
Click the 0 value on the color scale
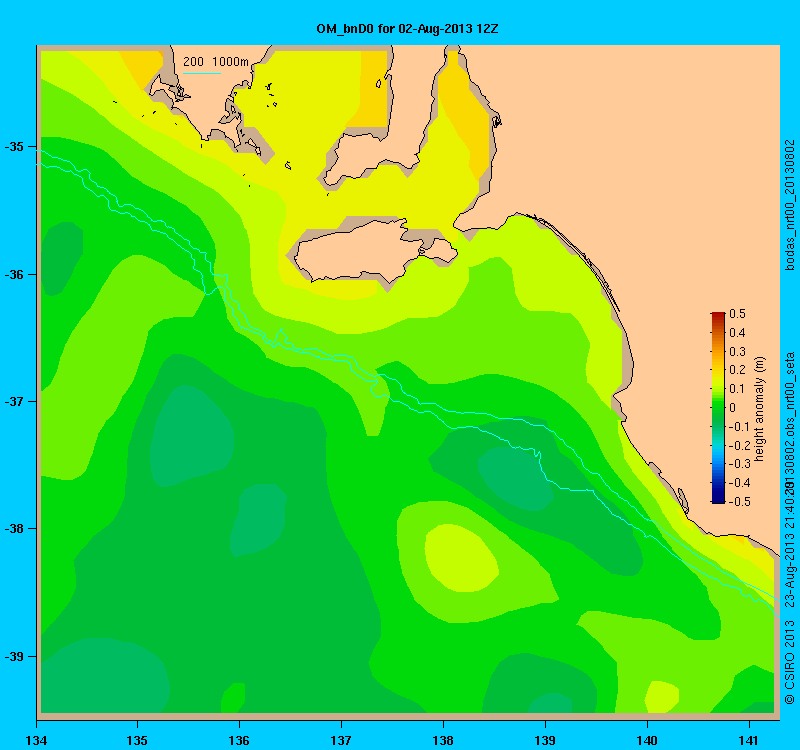tap(733, 408)
